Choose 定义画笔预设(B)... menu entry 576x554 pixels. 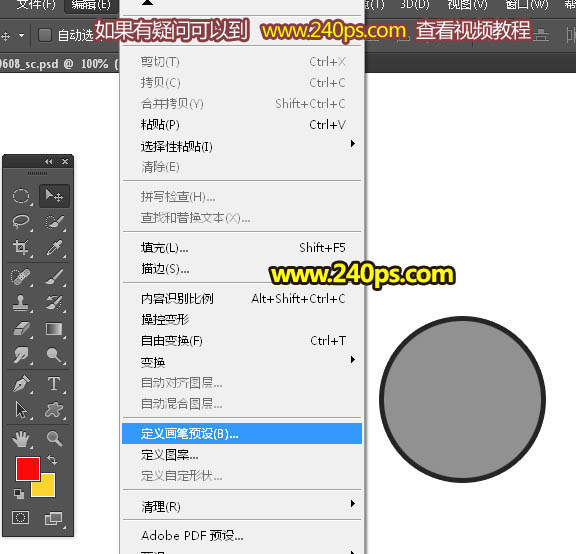(x=242, y=434)
